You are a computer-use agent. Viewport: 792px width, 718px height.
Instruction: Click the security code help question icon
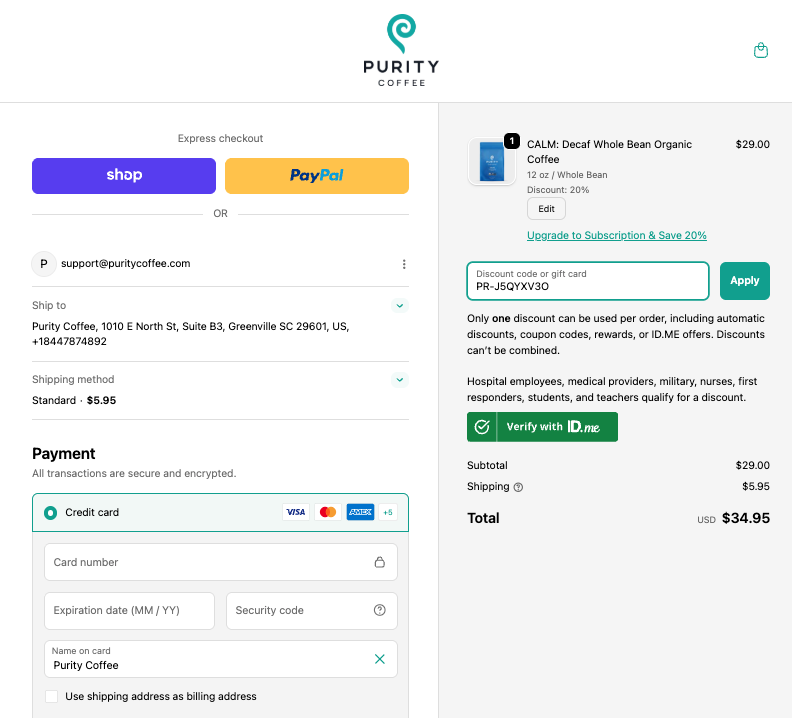coord(380,610)
